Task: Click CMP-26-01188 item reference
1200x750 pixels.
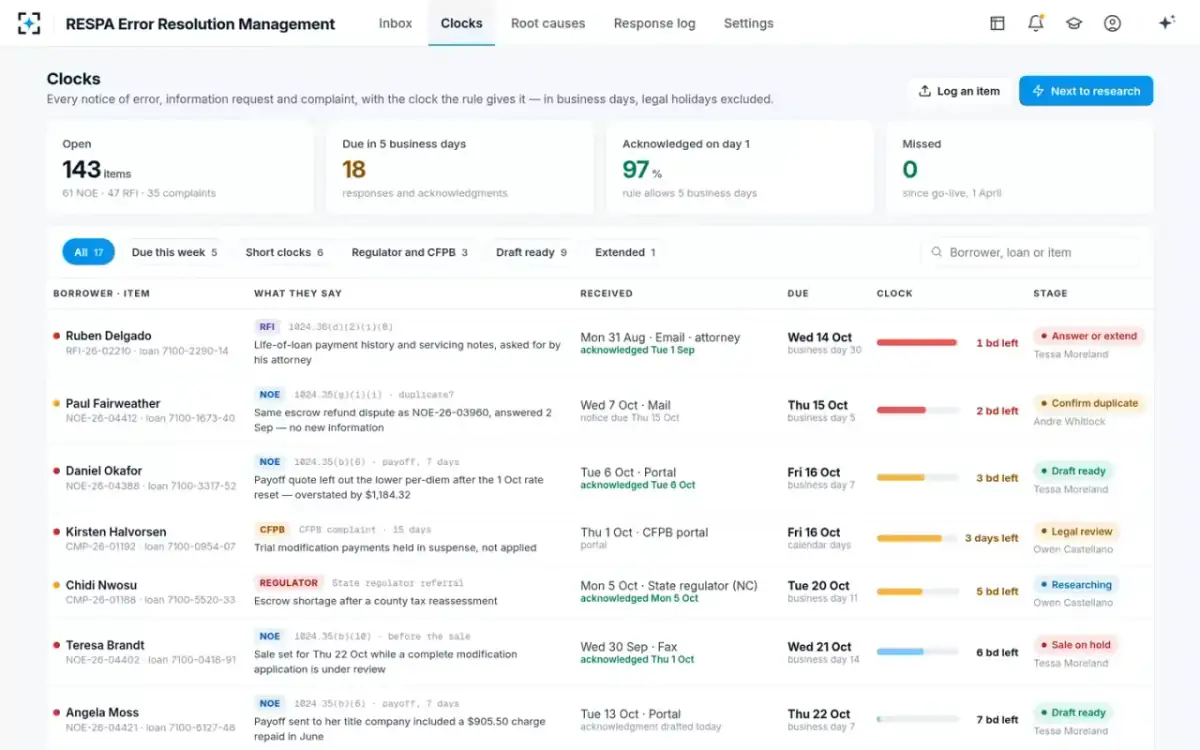Action: pos(102,600)
